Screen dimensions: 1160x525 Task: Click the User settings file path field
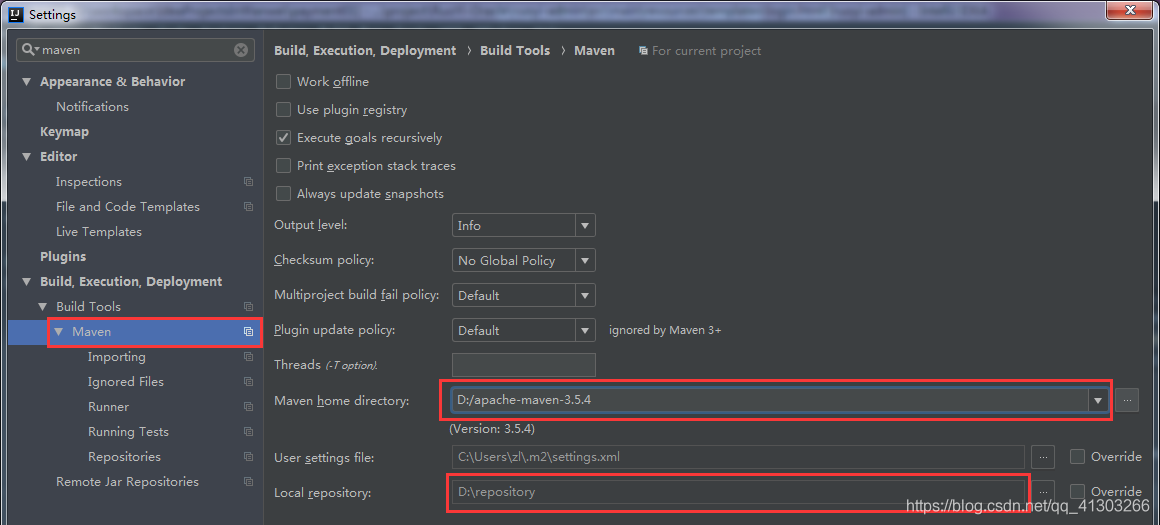pyautogui.click(x=738, y=457)
